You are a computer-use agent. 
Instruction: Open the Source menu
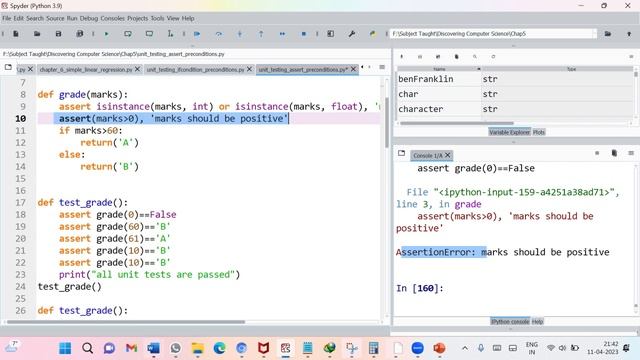[55, 18]
